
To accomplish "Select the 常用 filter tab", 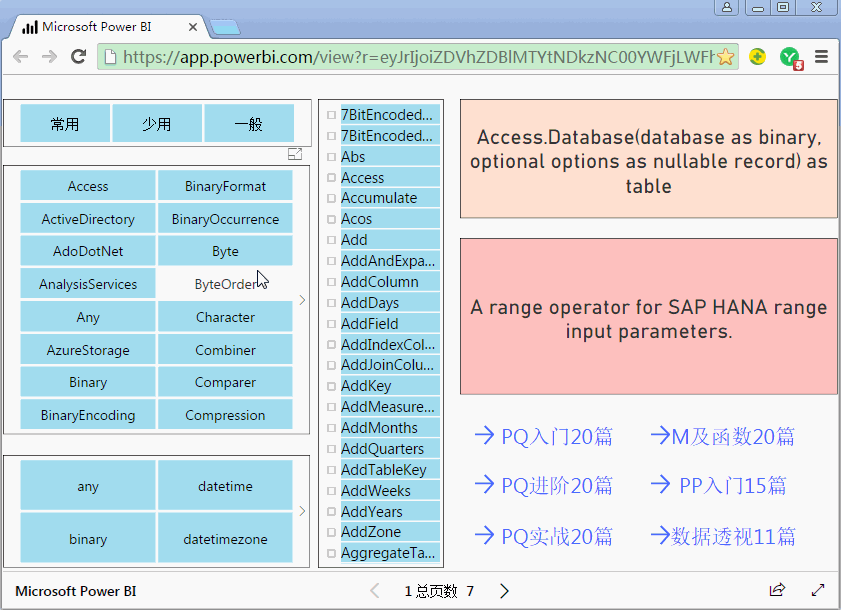I will (65, 123).
